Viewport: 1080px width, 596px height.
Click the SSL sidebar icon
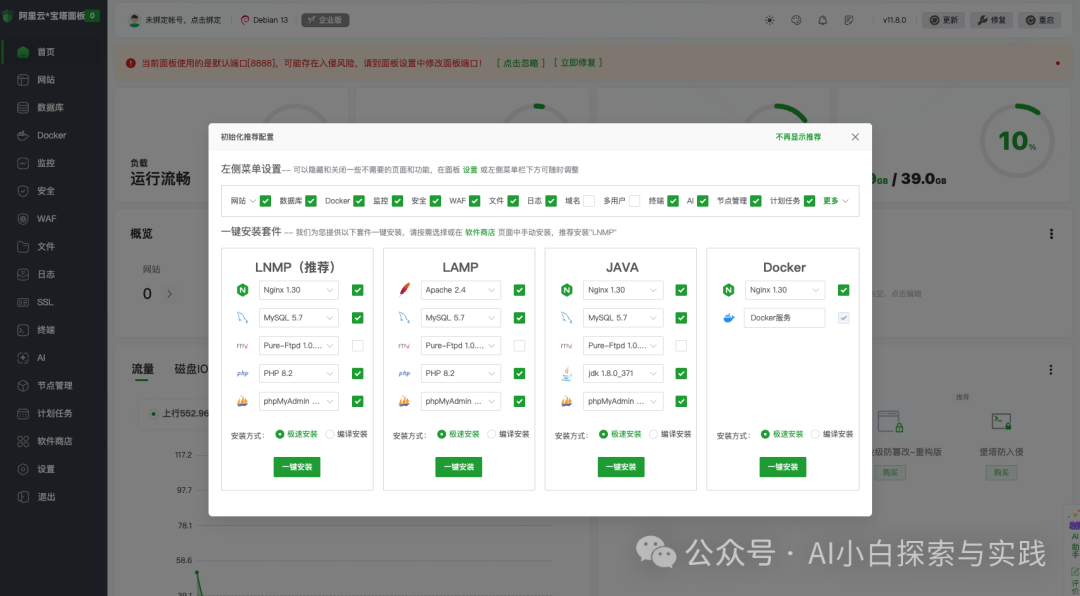pyautogui.click(x=23, y=302)
